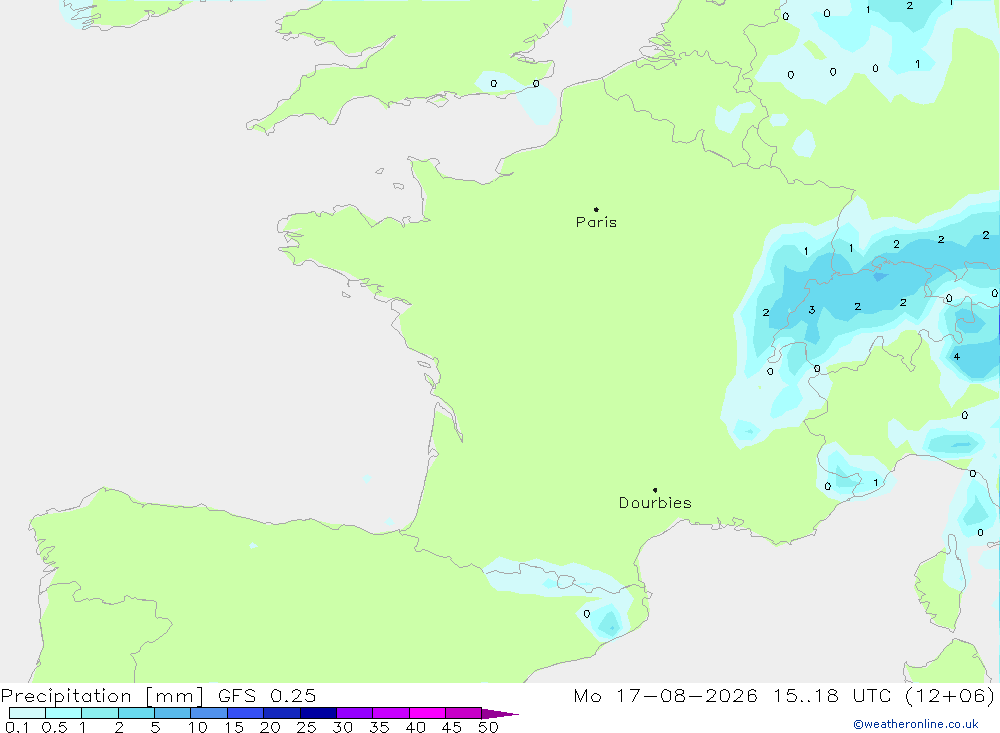The height and width of the screenshot is (733, 1000).
Task: Pick the legend swatch between 5 and 10
Action: (173, 713)
